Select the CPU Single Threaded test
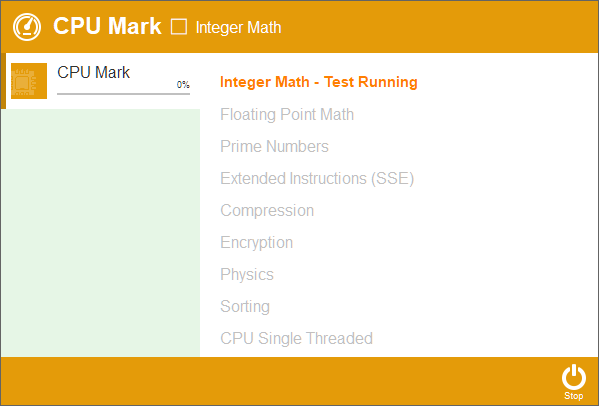599x406 pixels. [296, 338]
